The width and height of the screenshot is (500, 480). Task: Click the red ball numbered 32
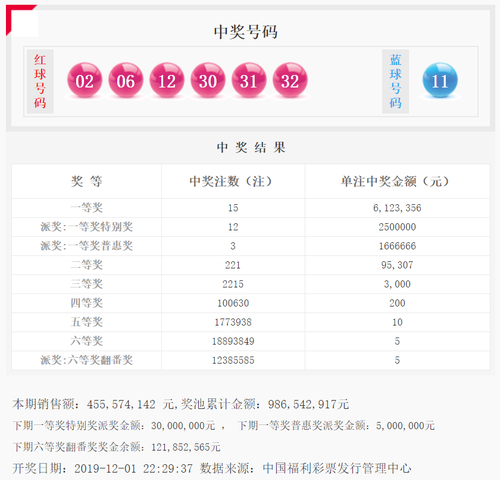pos(290,80)
